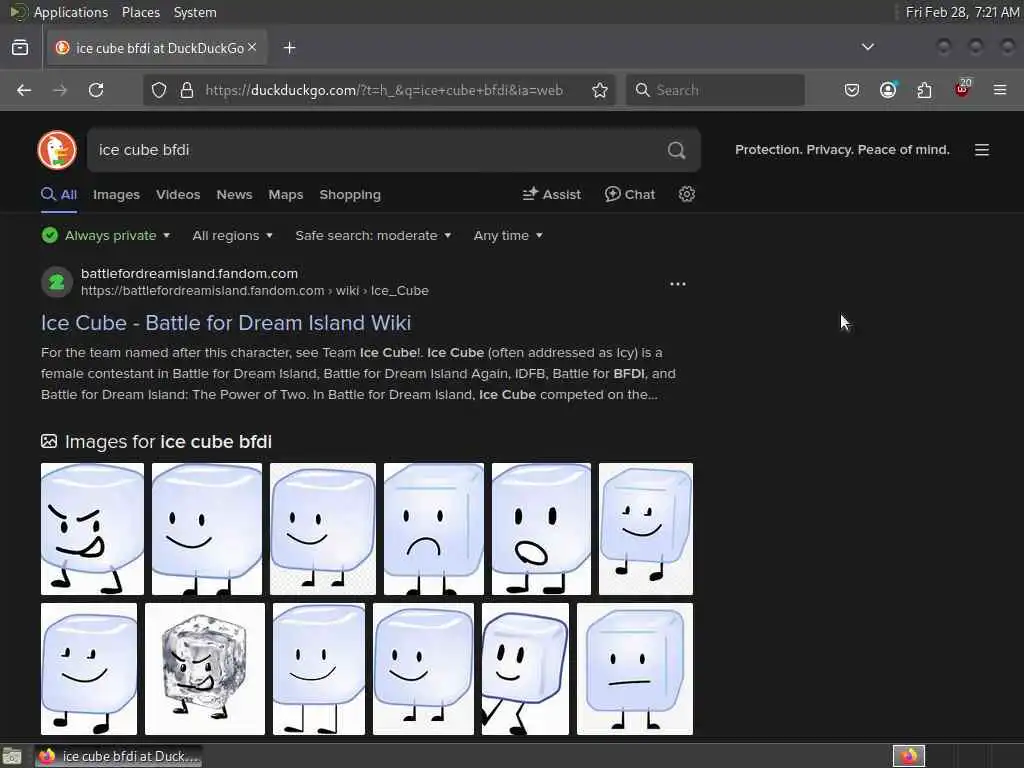The width and height of the screenshot is (1024, 768).
Task: Expand the All regions dropdown
Action: coord(232,235)
